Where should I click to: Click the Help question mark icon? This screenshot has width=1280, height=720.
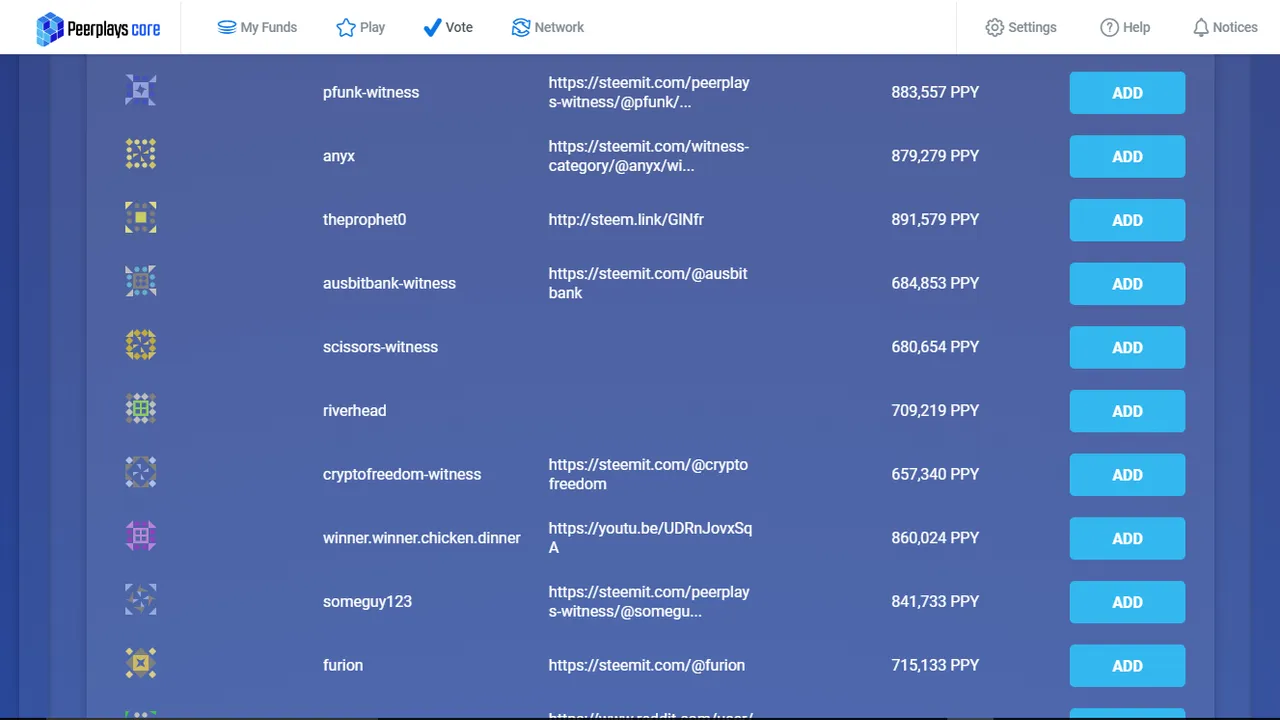click(1109, 27)
